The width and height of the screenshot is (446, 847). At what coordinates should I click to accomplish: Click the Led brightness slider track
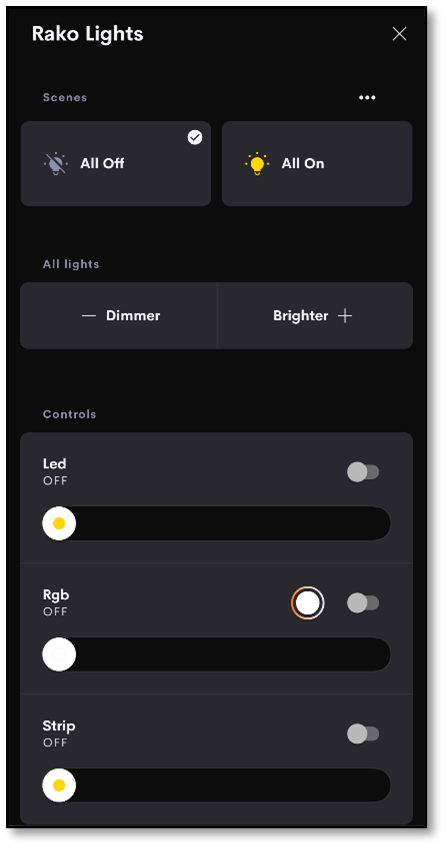pyautogui.click(x=217, y=523)
